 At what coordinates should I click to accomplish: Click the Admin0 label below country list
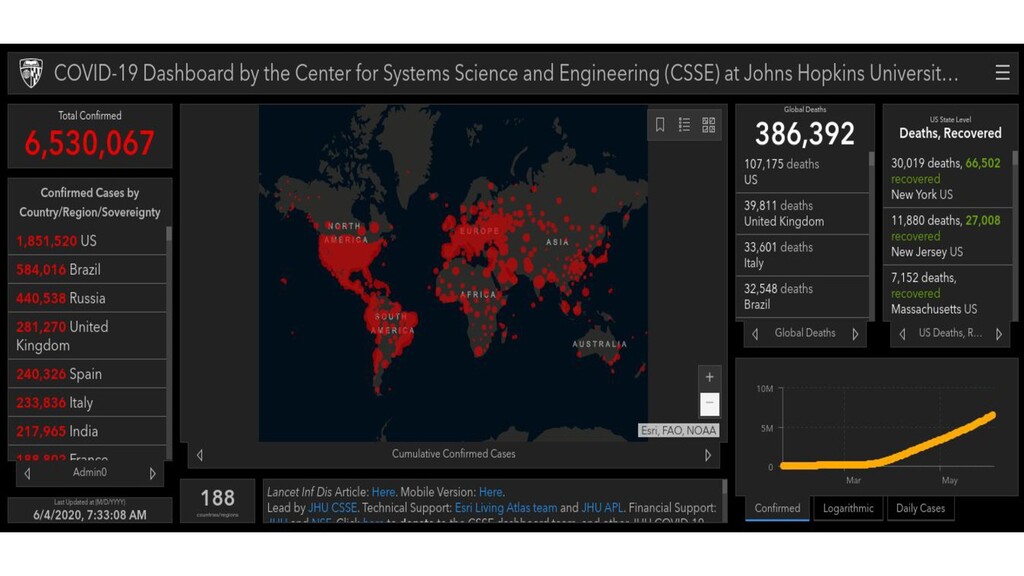(89, 472)
